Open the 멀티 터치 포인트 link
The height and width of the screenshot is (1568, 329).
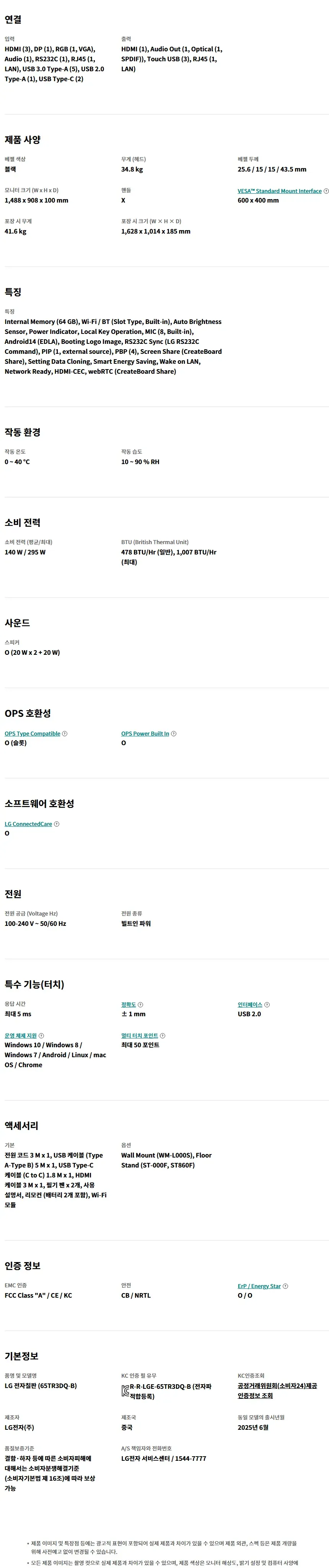tap(139, 1035)
